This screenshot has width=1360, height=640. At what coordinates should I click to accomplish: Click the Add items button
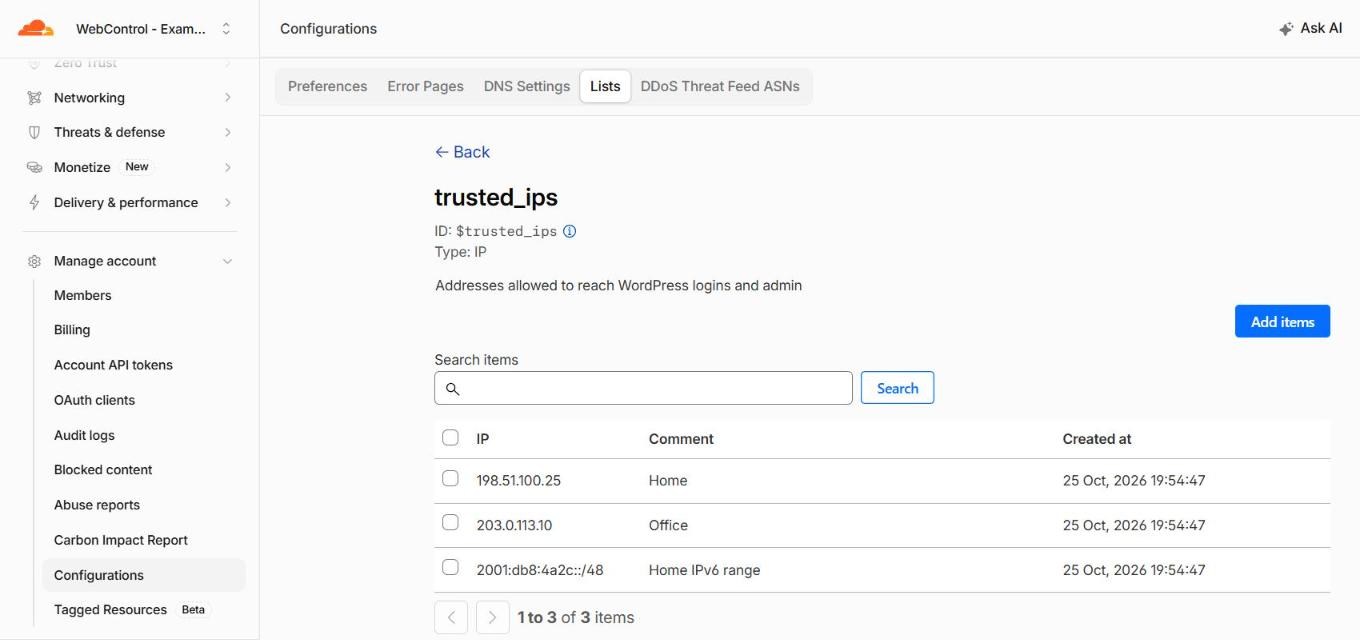[x=1282, y=321]
